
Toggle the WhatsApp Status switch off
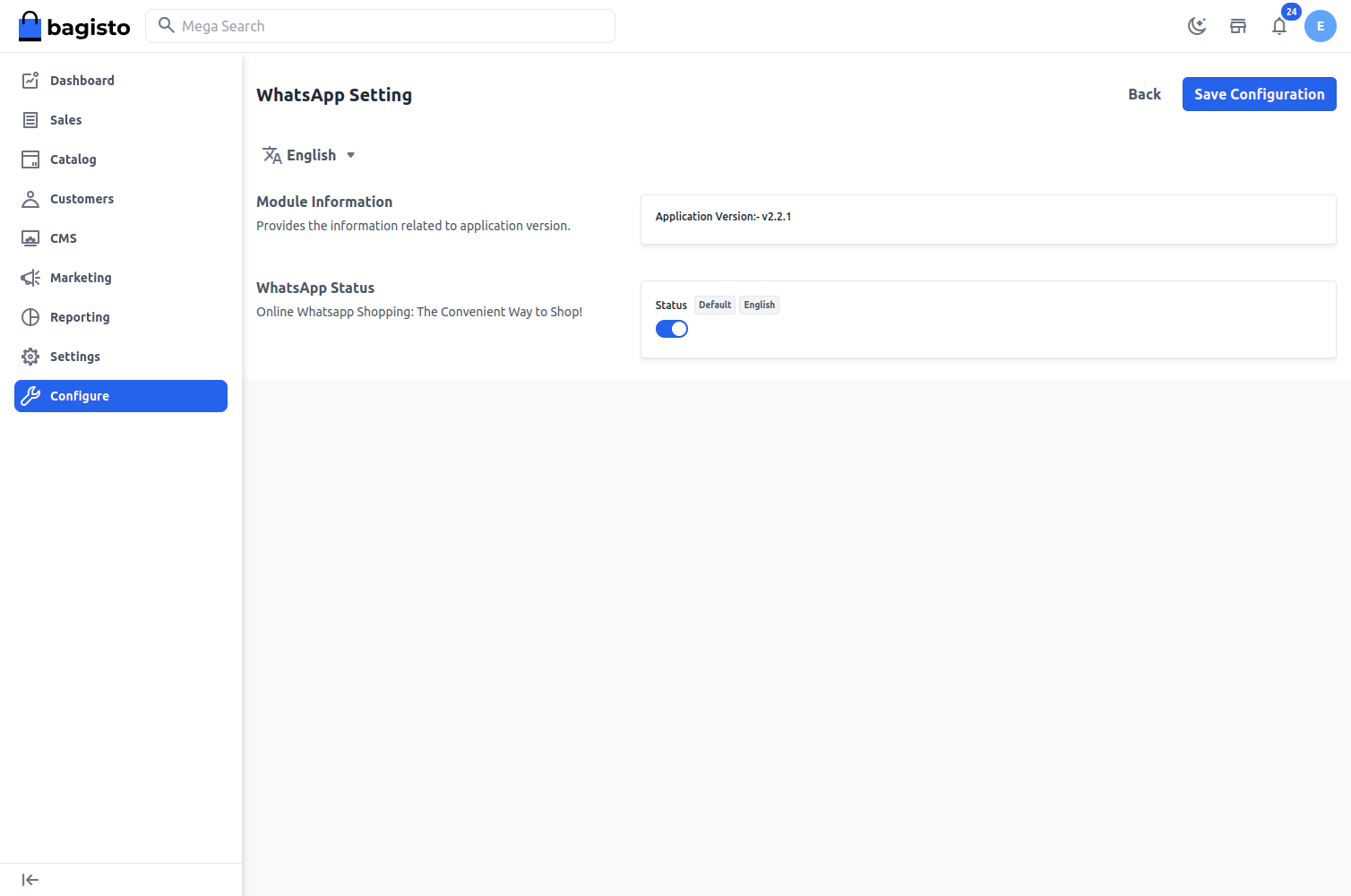click(672, 329)
